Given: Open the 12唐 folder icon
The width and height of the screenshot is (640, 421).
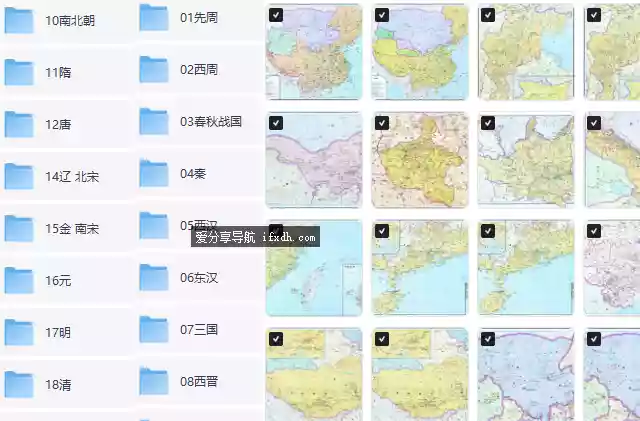Looking at the screenshot, I should click(19, 124).
